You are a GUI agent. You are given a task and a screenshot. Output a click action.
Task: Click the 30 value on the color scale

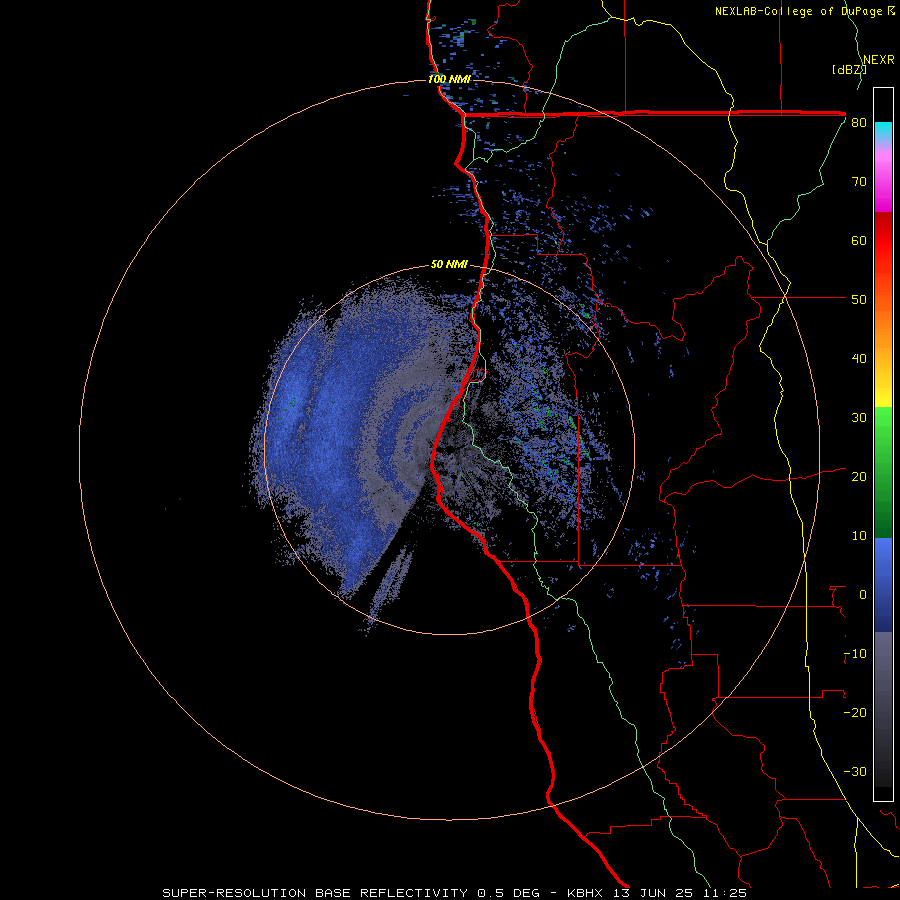coord(859,418)
